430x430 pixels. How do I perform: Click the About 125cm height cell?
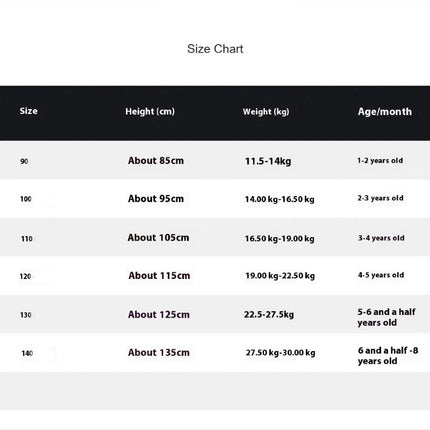[x=159, y=315]
